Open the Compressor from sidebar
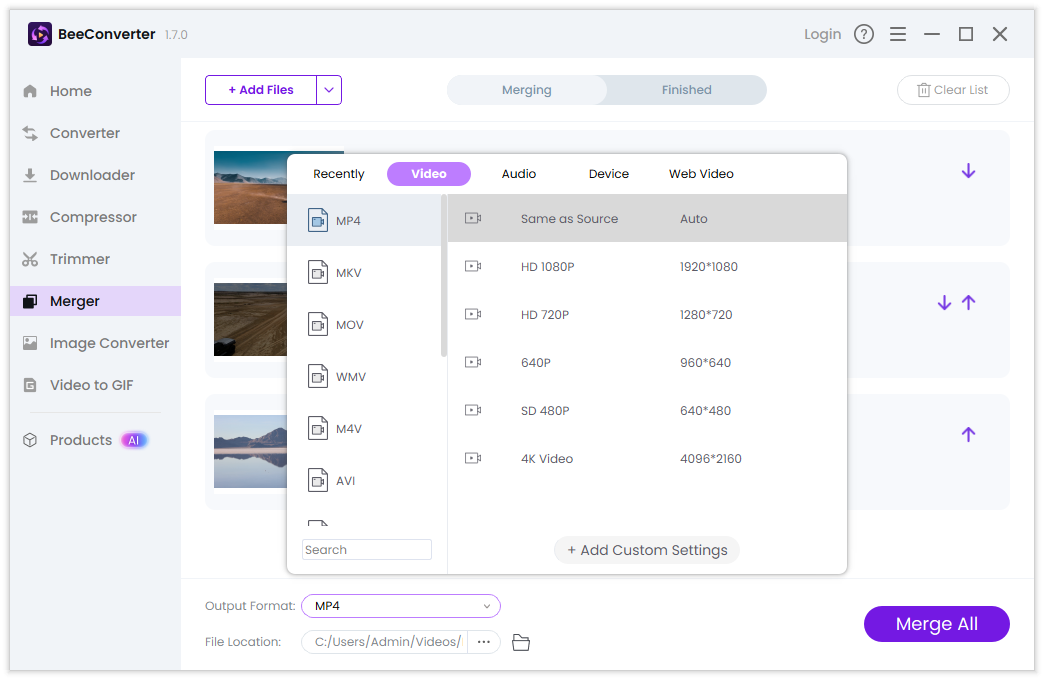1044x680 pixels. 93,217
